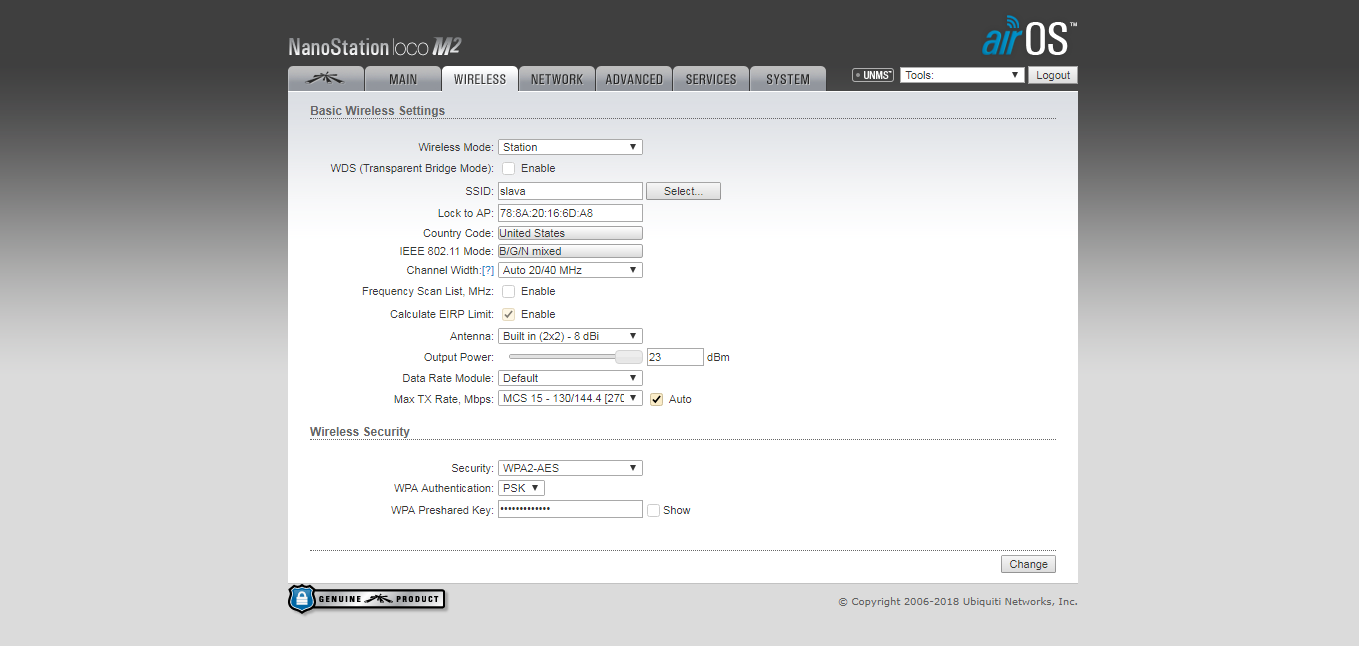1359x646 pixels.
Task: Toggle the Calculate EIRP Limit checkbox
Action: click(509, 314)
